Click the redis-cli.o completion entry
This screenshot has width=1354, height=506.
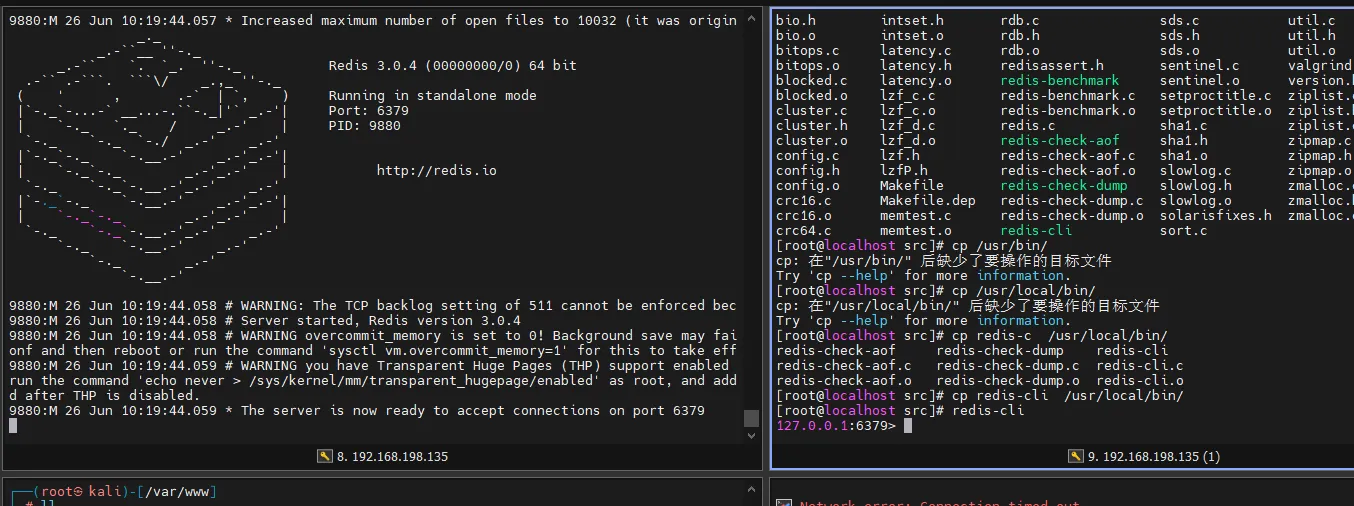pyautogui.click(x=1140, y=381)
